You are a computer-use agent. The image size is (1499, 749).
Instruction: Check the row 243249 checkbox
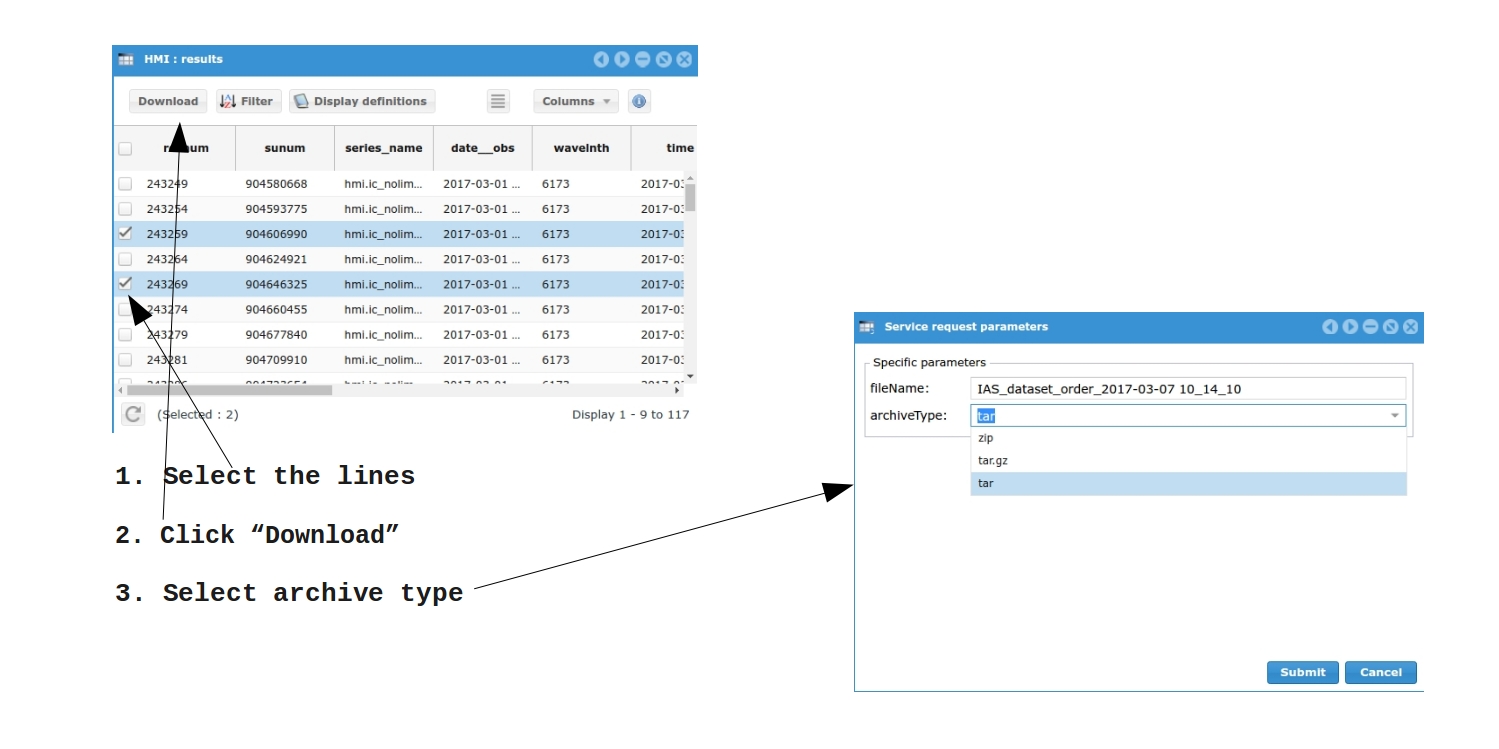[x=125, y=184]
